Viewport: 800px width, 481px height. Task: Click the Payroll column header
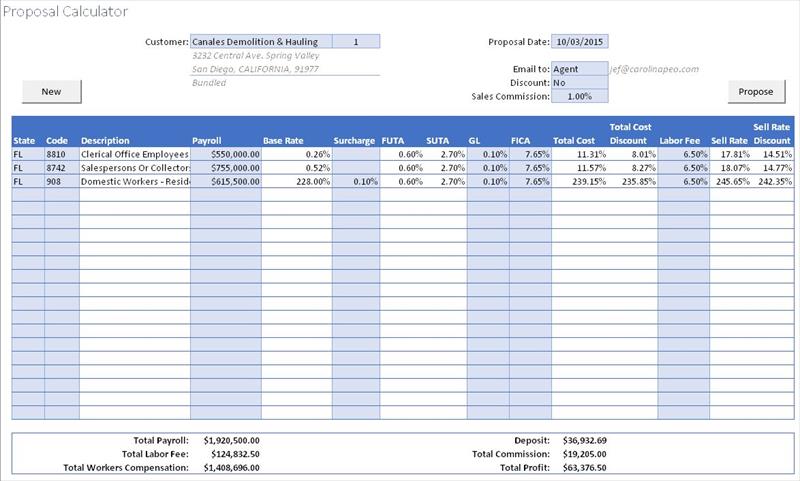click(207, 141)
